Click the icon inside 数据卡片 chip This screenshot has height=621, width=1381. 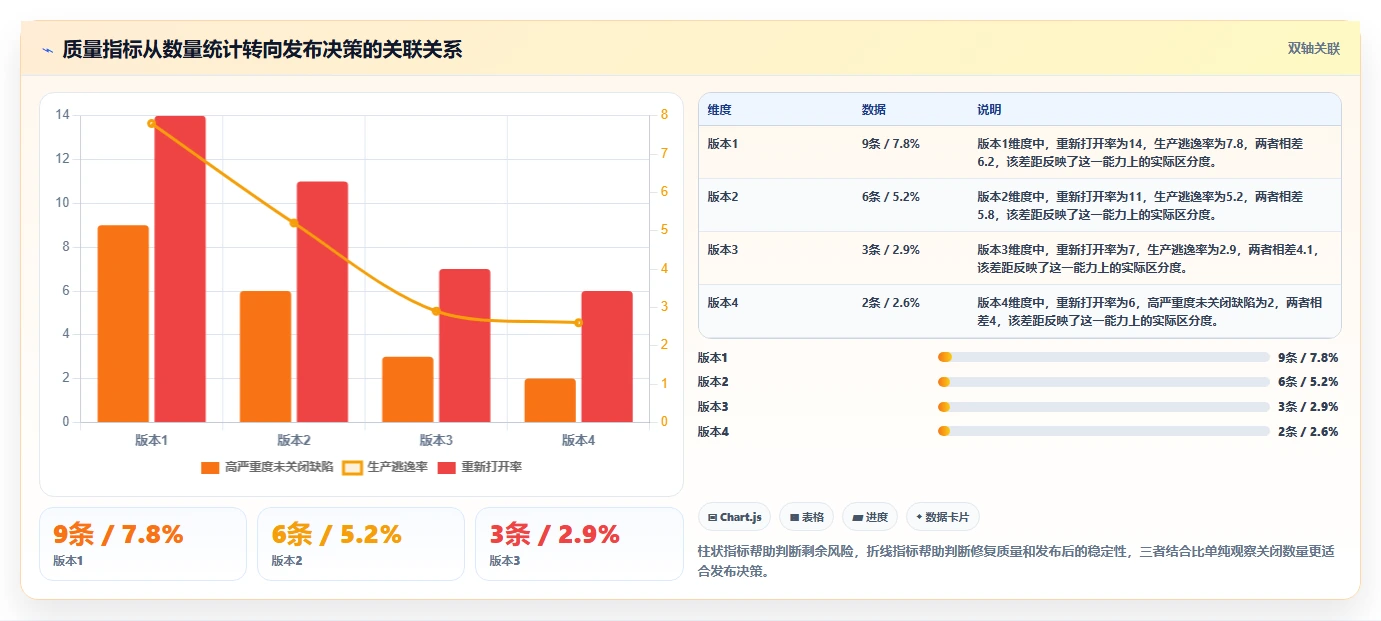(919, 518)
